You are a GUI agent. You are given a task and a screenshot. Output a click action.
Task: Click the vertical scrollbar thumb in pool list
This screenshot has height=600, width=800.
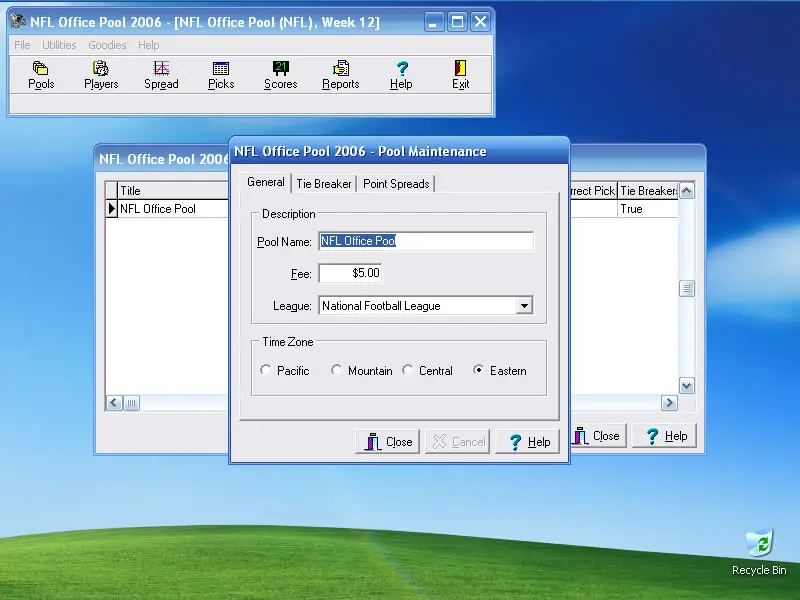pos(687,289)
